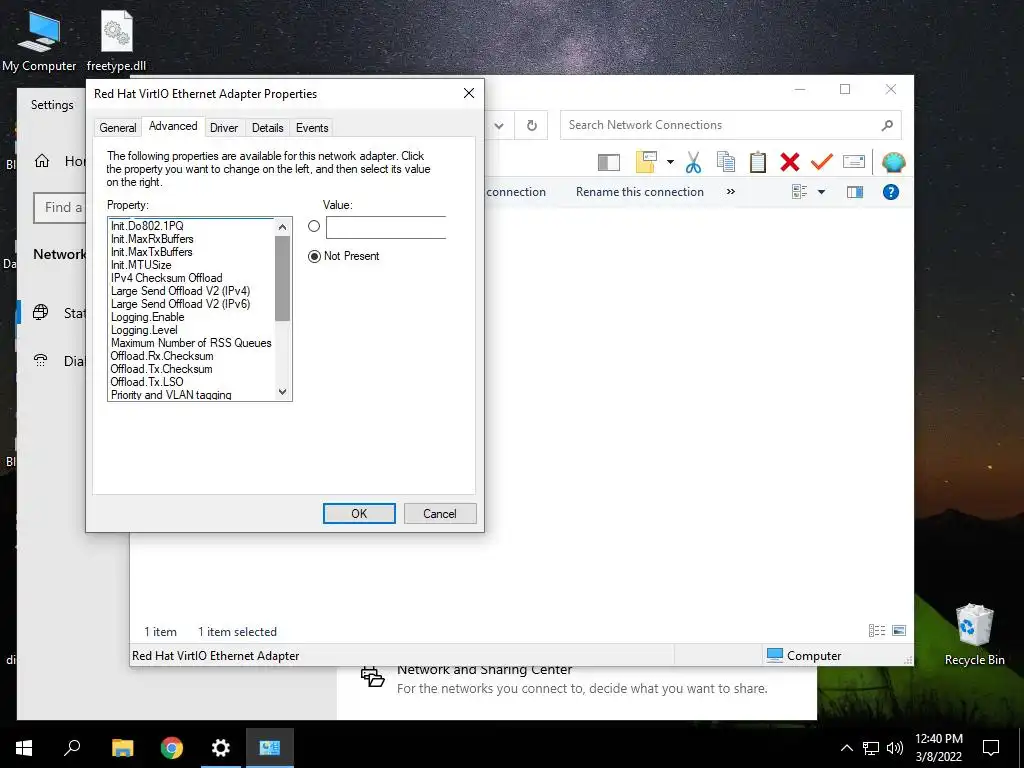Open the Details tab

coord(267,127)
